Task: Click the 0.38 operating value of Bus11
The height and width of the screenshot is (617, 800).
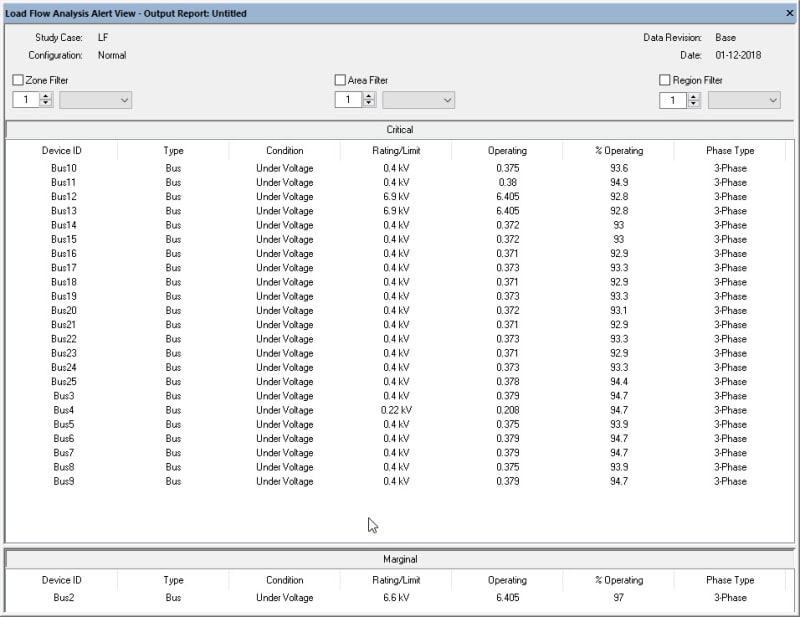Action: click(x=507, y=183)
